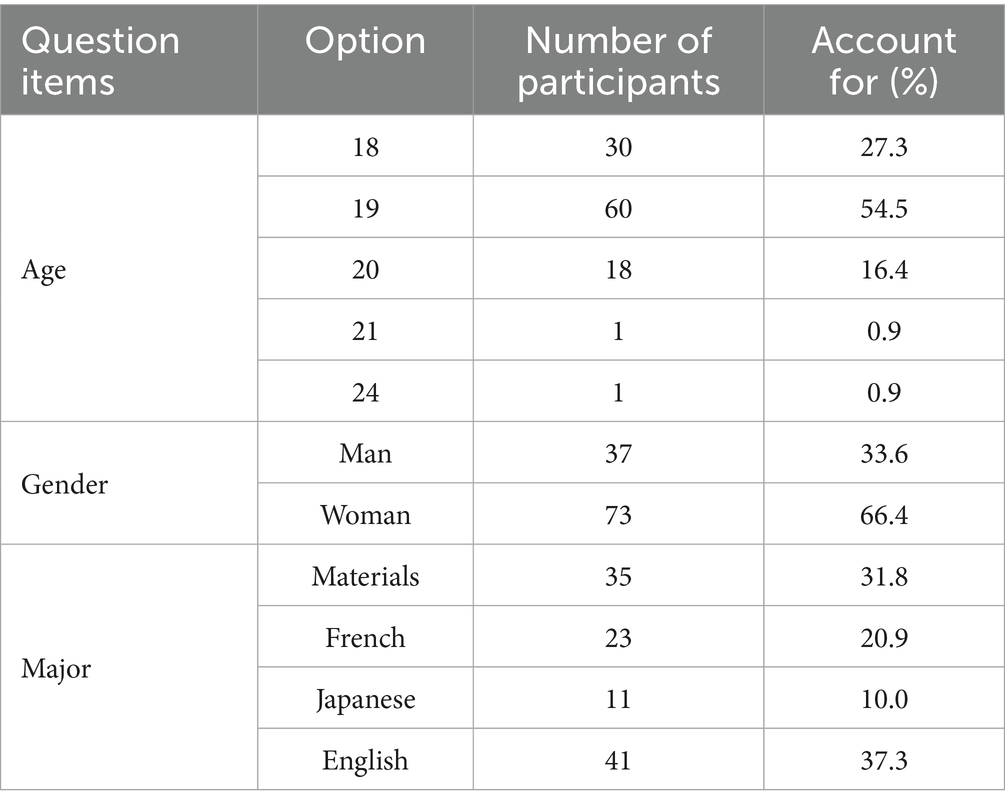Image resolution: width=1005 pixels, height=808 pixels.
Task: Click the 'Japanese' major cell
Action: point(365,698)
